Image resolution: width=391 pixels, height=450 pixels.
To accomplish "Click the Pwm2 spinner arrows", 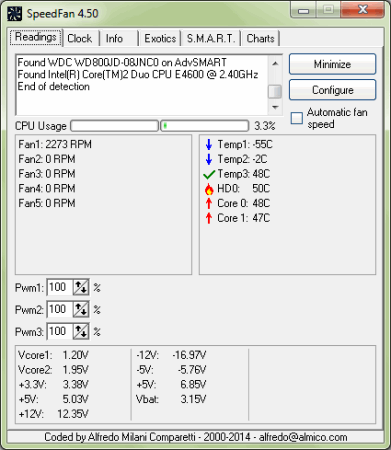I will pyautogui.click(x=81, y=310).
